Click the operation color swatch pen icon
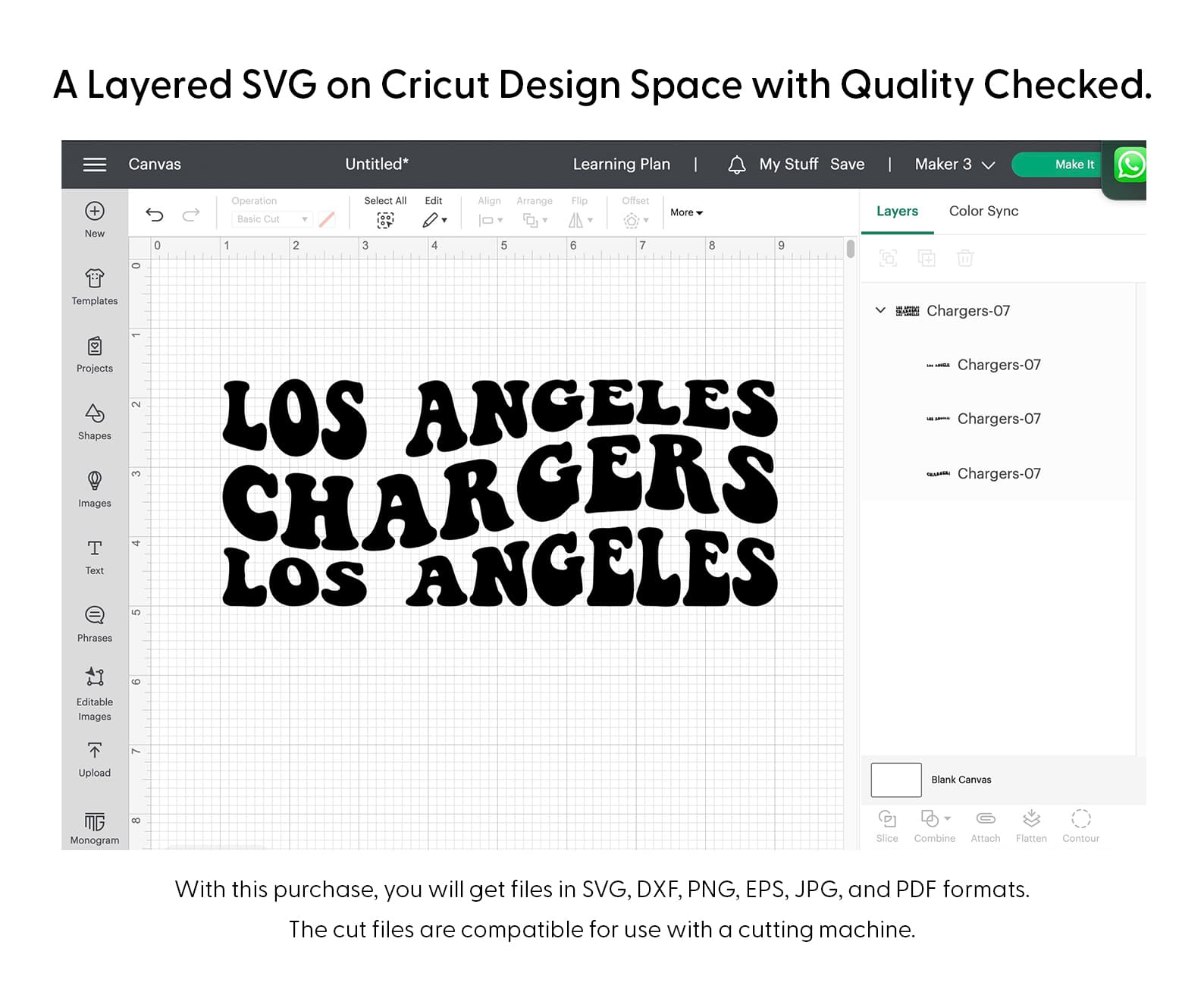Viewport: 1204px width, 992px height. click(x=327, y=219)
